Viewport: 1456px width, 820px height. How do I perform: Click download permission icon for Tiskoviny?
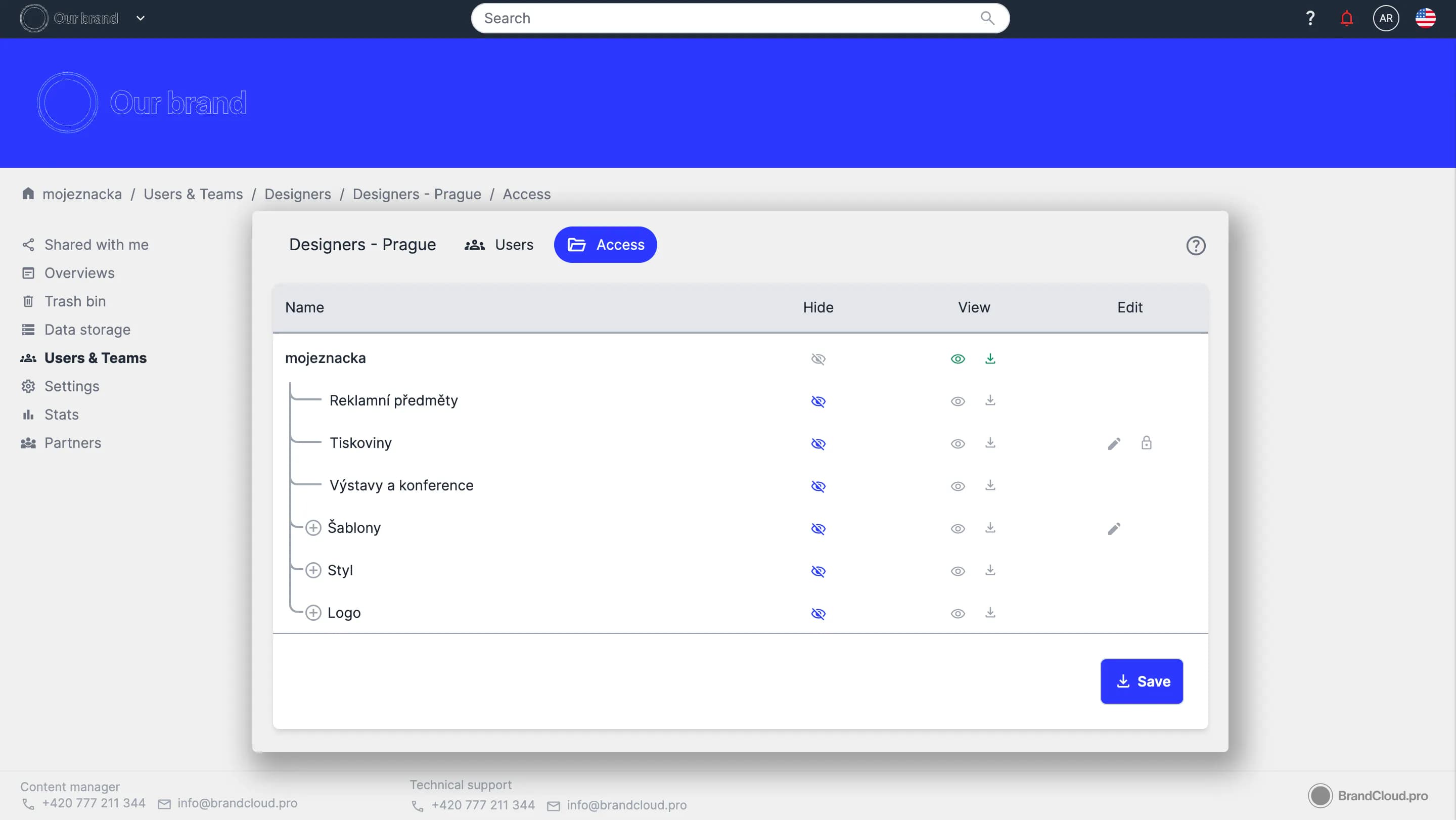click(x=990, y=443)
